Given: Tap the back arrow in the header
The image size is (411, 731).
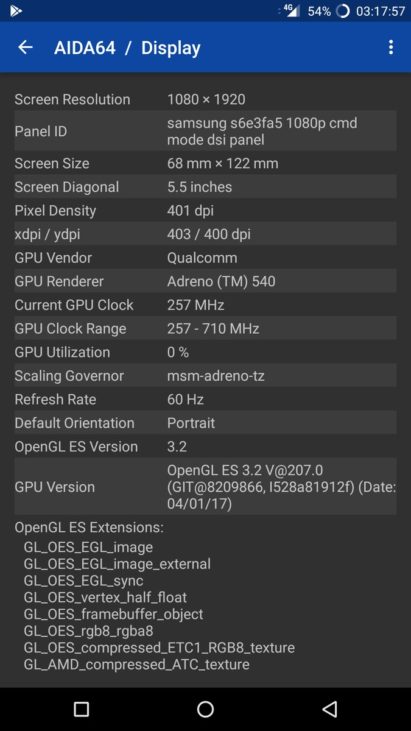Looking at the screenshot, I should coord(25,47).
